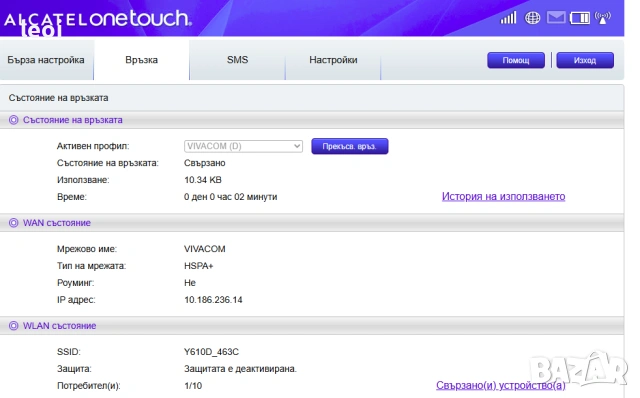
Task: Click the WLAN състояние heading text
Action: [60, 326]
